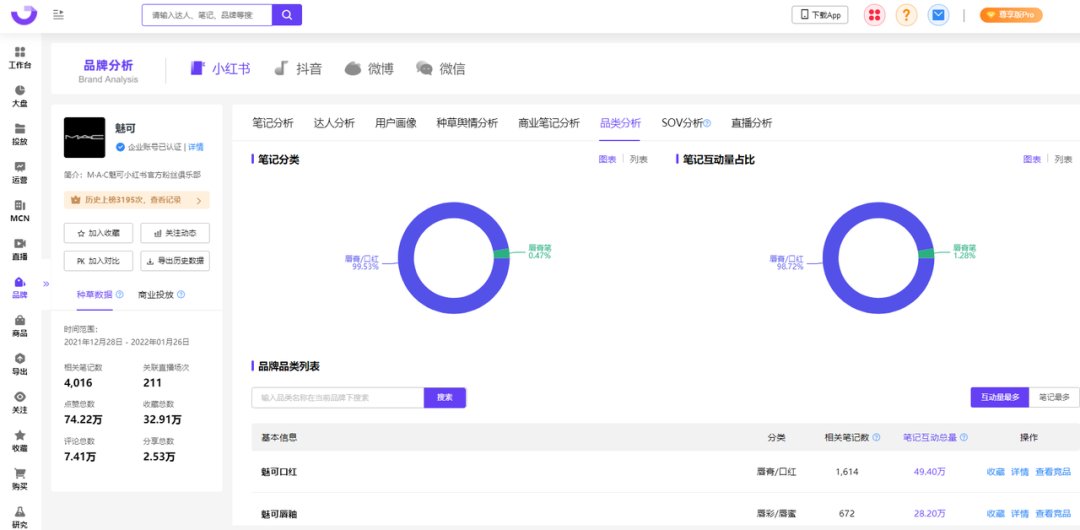Open 导出 in the left sidebar
Image resolution: width=1080 pixels, height=530 pixels.
coord(20,364)
